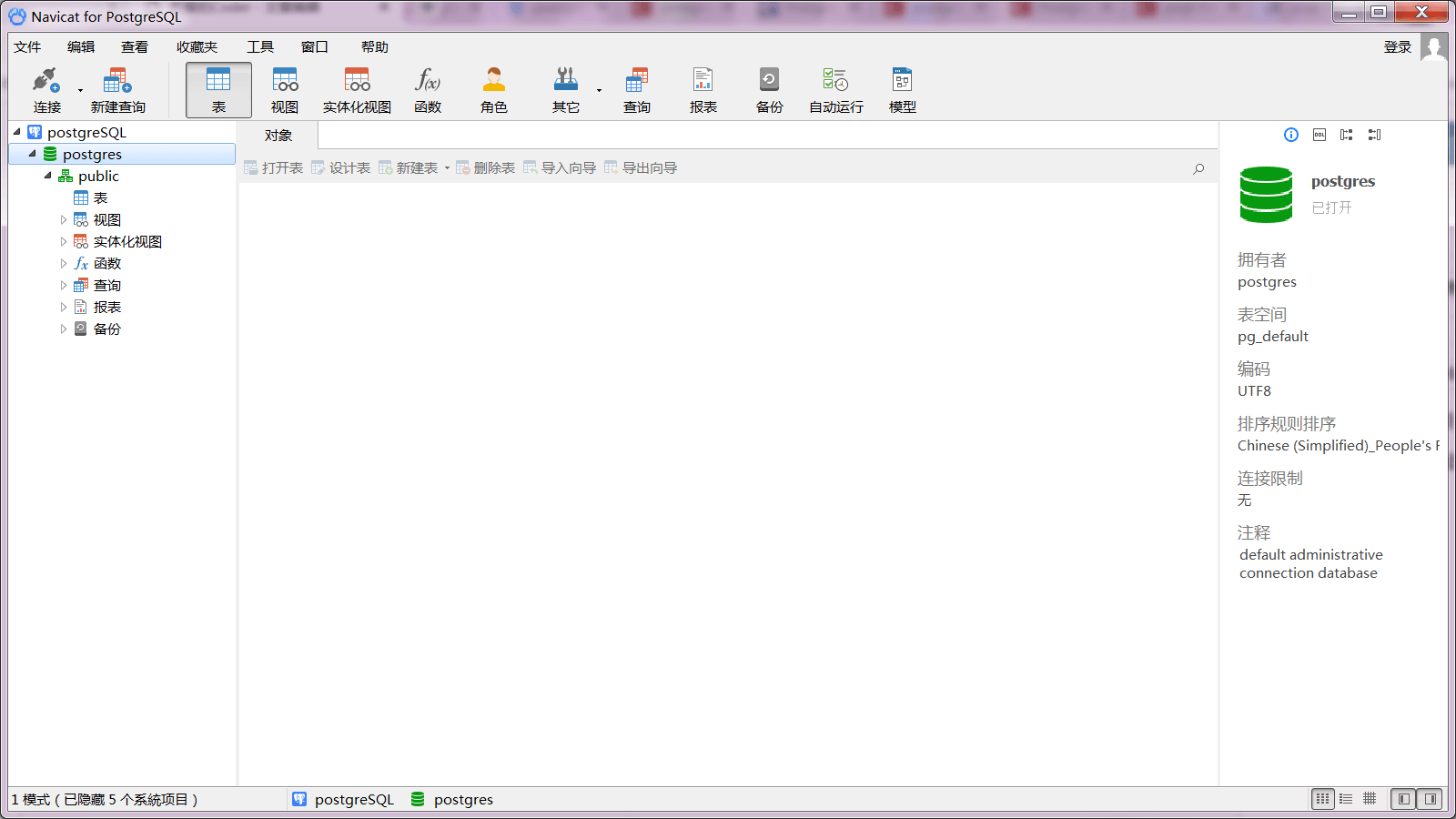The image size is (1456, 819).
Task: Show the DDL panel icon
Action: pos(1319,135)
